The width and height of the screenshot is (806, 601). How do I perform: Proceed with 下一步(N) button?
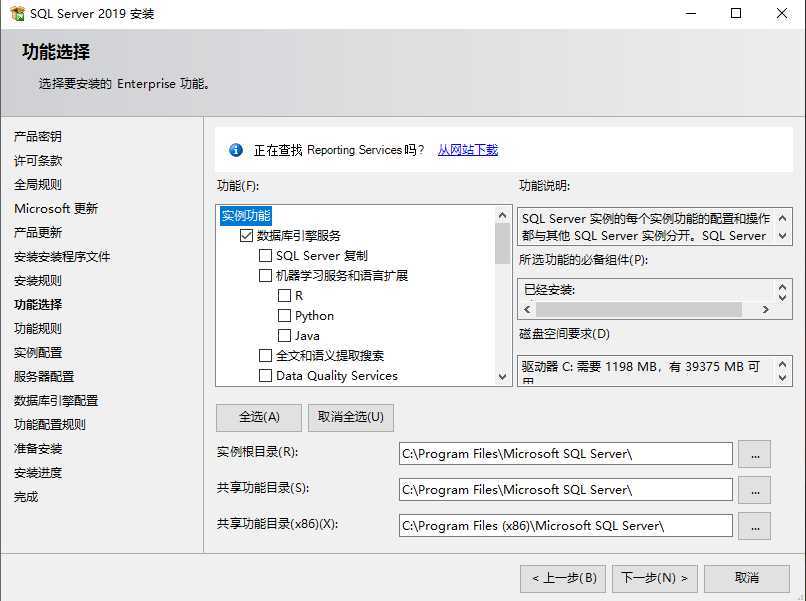654,578
